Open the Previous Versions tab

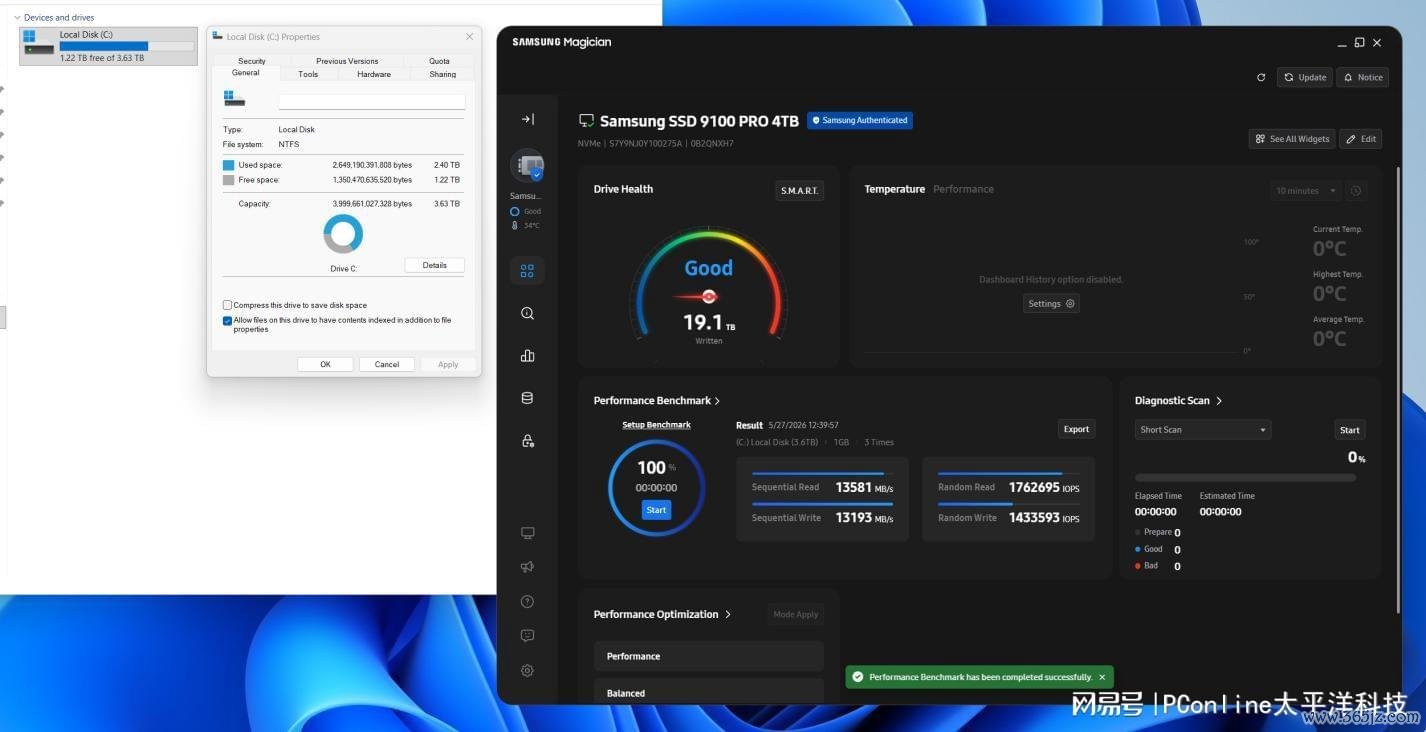coord(347,61)
